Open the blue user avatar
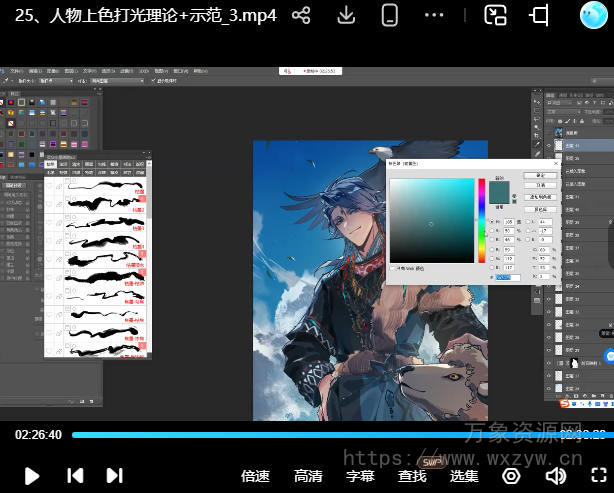The height and width of the screenshot is (493, 614). point(593,15)
